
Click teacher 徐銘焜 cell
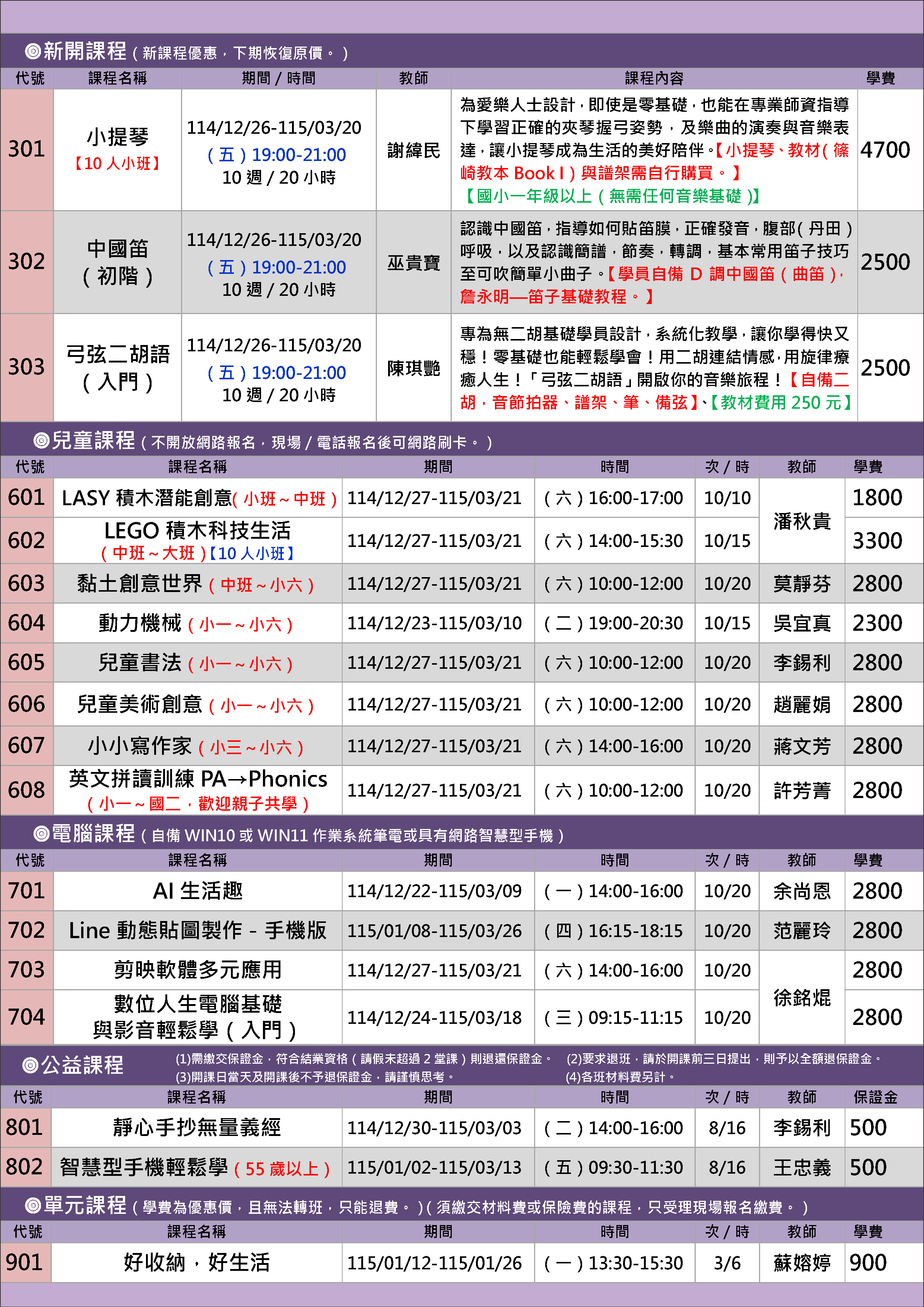[x=802, y=998]
